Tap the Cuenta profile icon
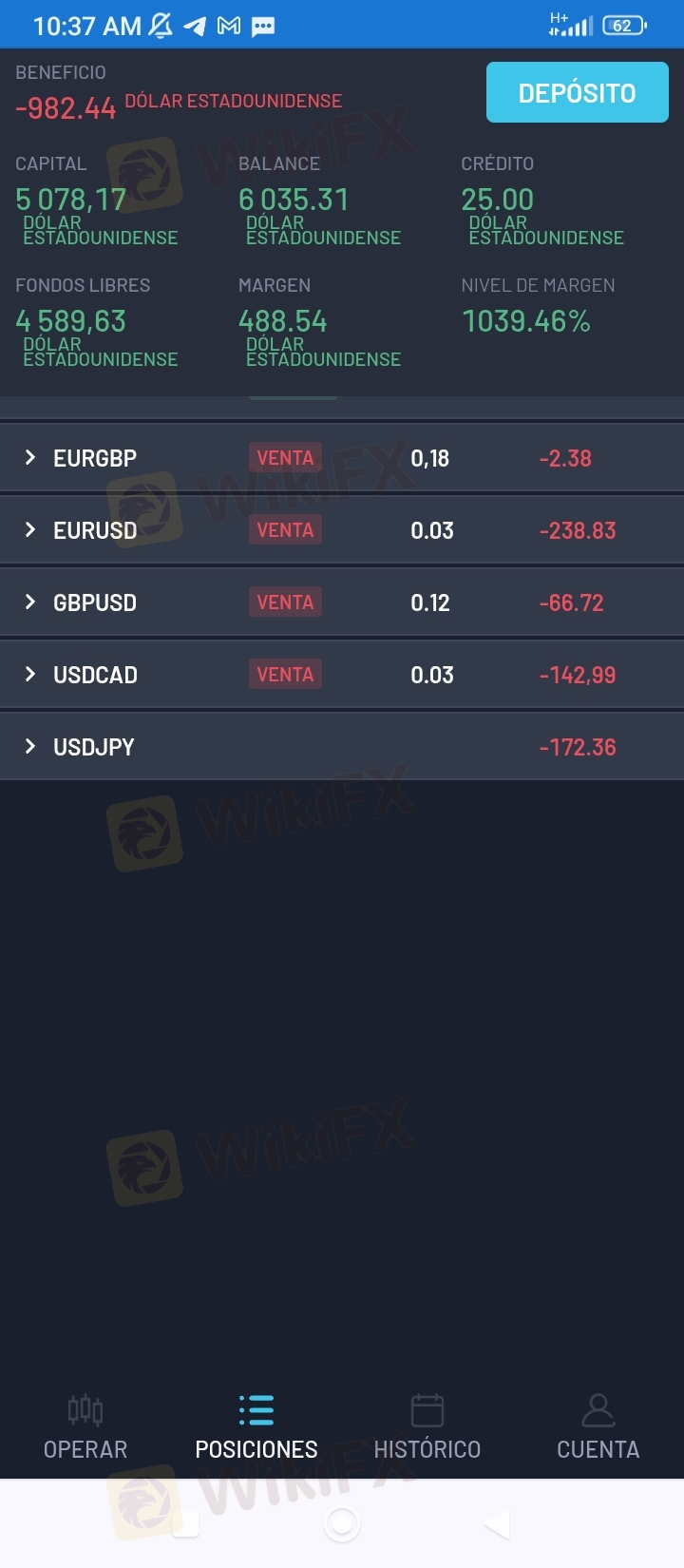684x1568 pixels. [x=598, y=1409]
